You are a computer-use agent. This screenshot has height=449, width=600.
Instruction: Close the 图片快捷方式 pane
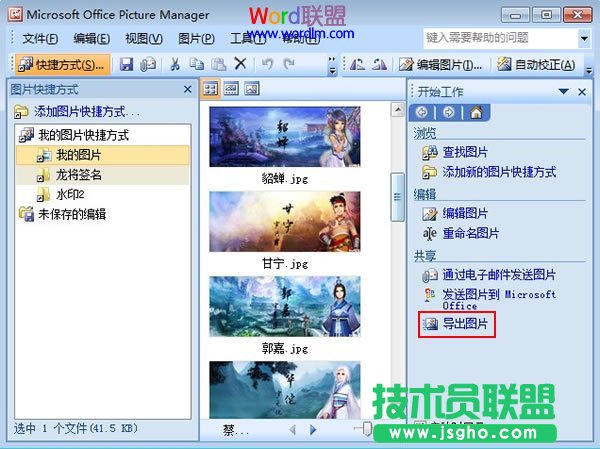point(188,89)
